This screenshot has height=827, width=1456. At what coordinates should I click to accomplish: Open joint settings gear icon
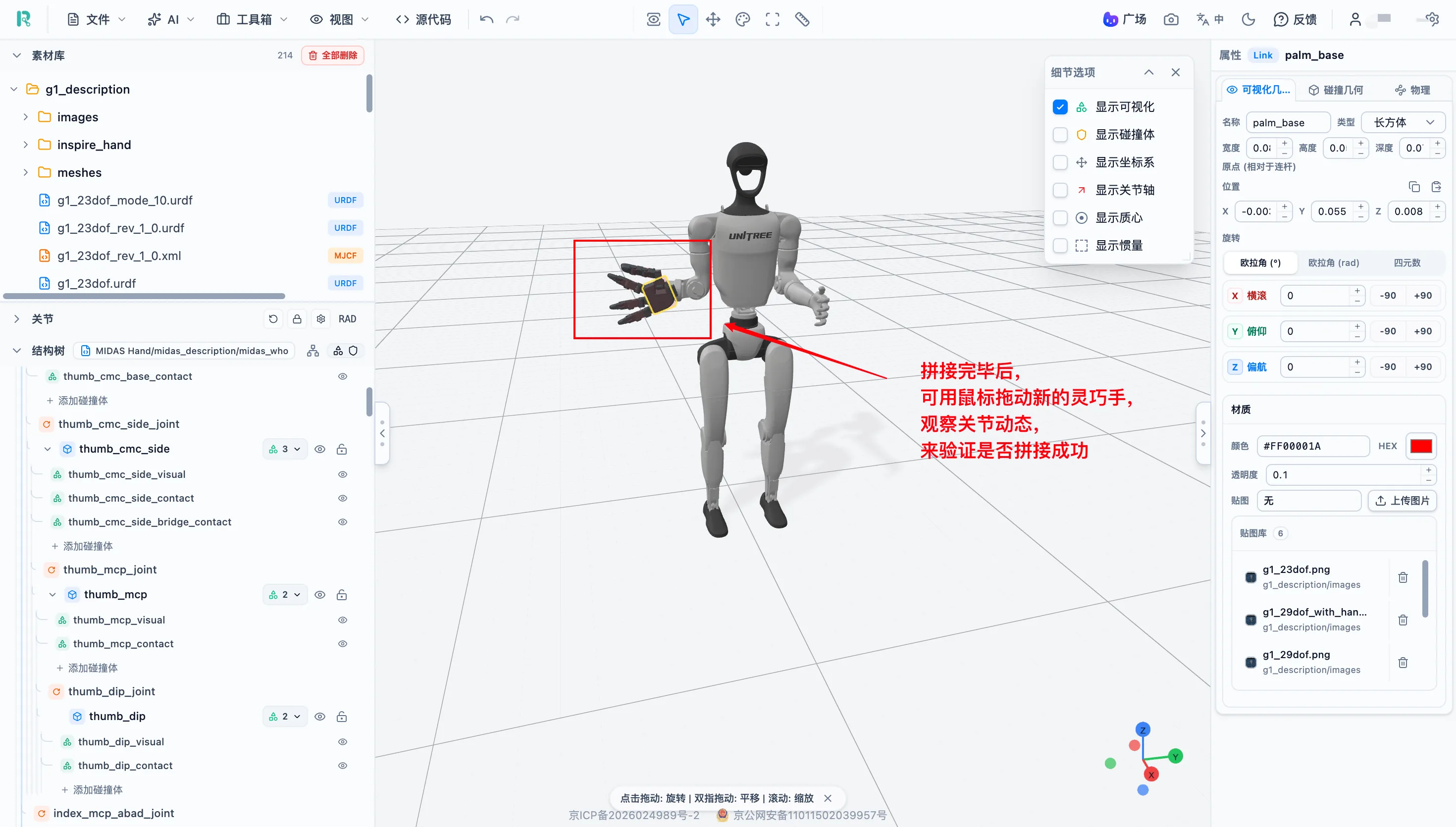pos(321,319)
